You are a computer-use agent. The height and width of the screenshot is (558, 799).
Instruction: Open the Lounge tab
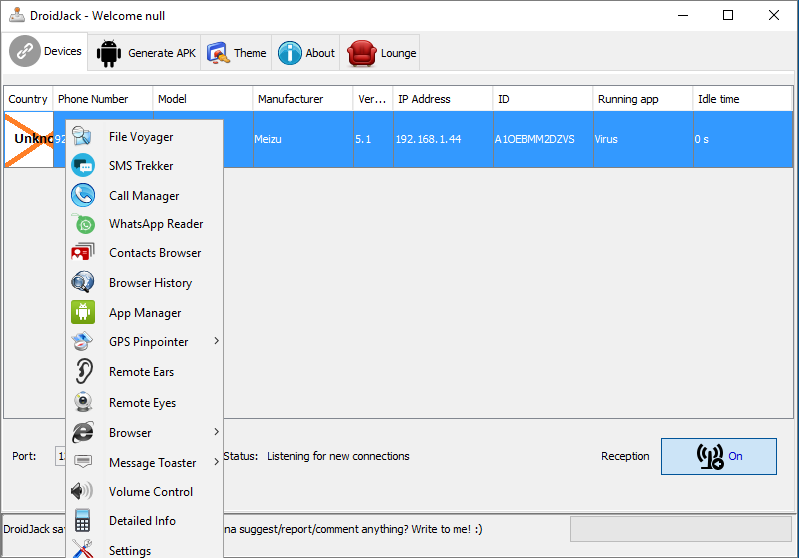pyautogui.click(x=380, y=52)
